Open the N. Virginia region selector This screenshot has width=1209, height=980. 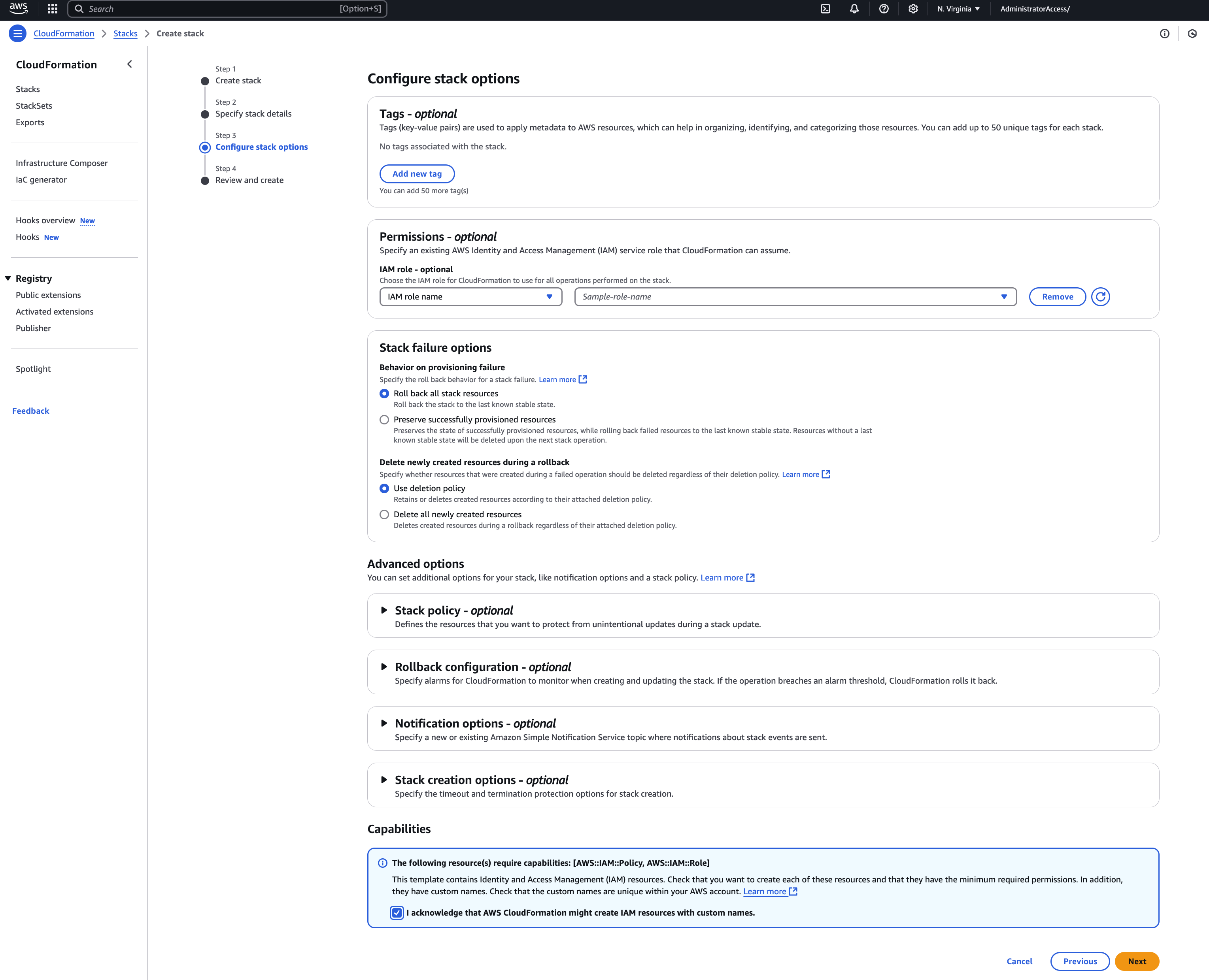click(958, 8)
